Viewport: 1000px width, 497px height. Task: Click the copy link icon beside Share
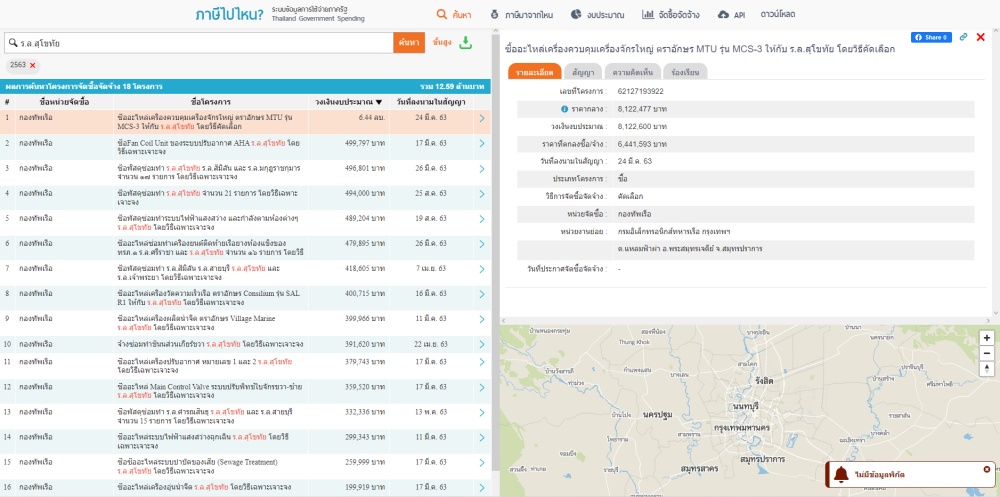coord(963,37)
